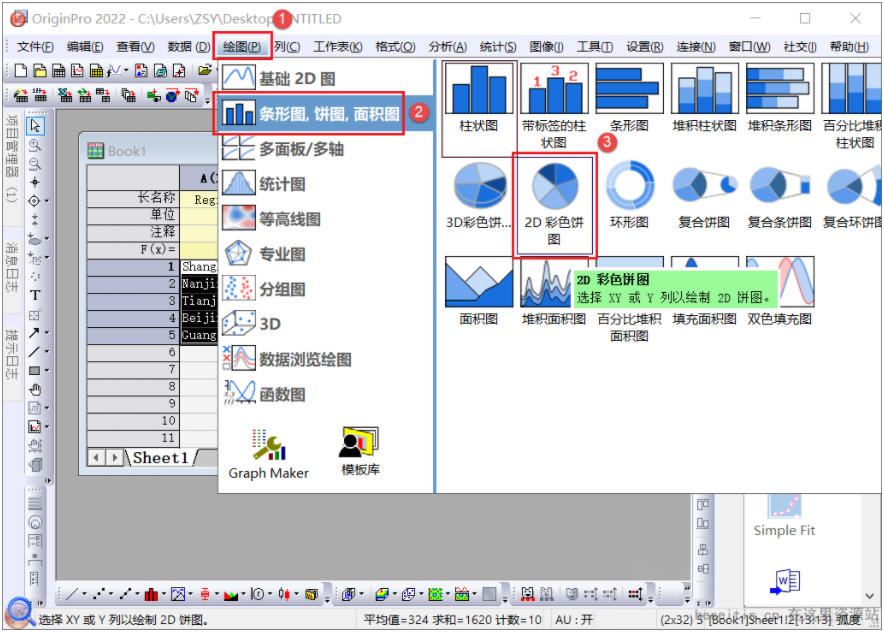Open the 文件(F) menu
The width and height of the screenshot is (884, 632).
click(x=35, y=47)
